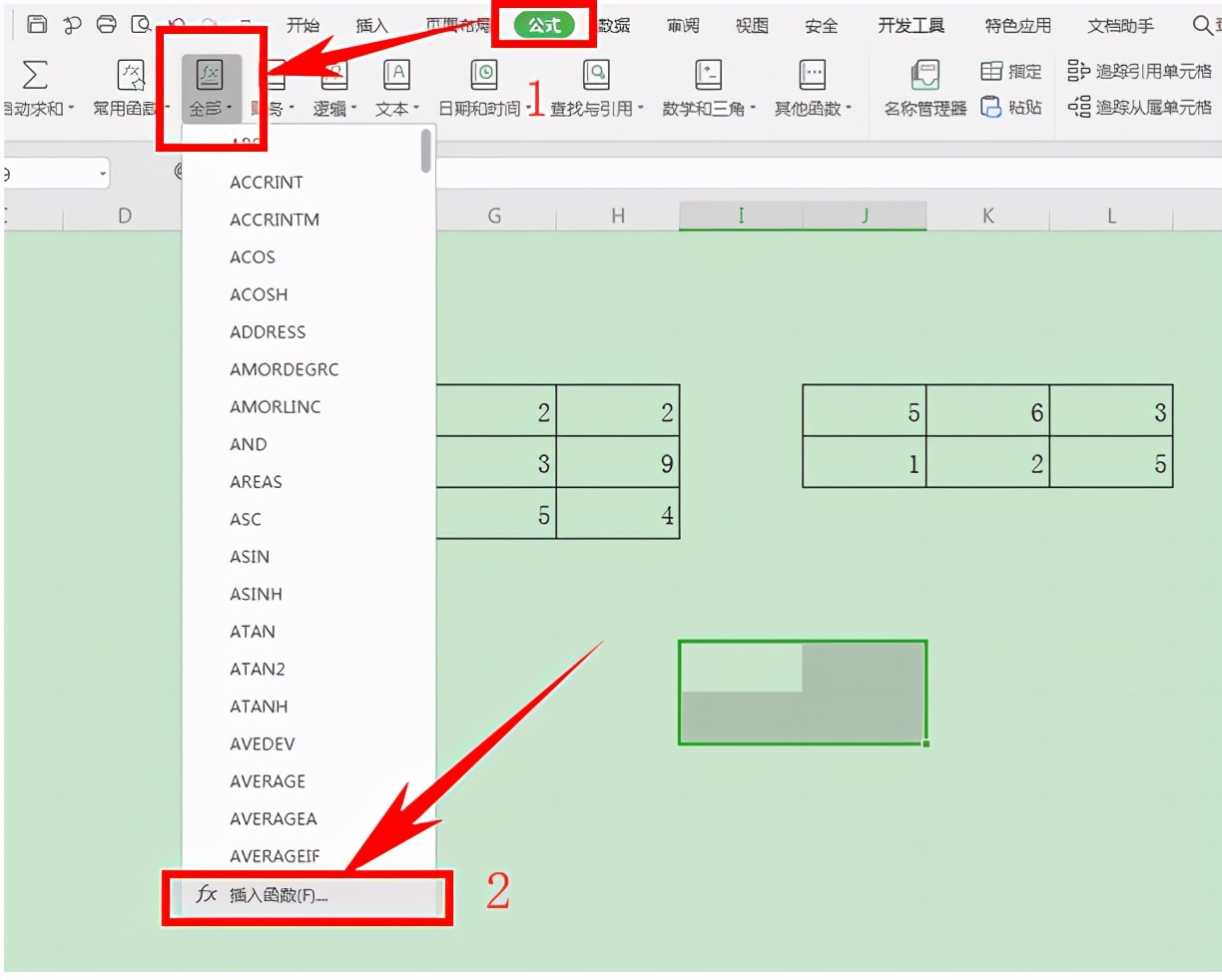This screenshot has width=1222, height=980.
Task: Click the 查找与引用 lookup functions icon
Action: pos(596,75)
